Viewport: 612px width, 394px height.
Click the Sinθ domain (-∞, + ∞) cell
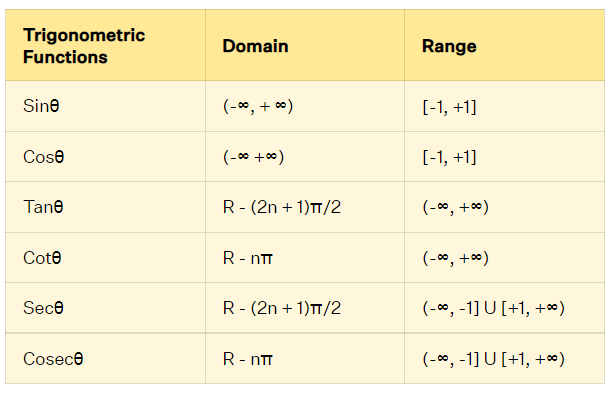click(305, 106)
